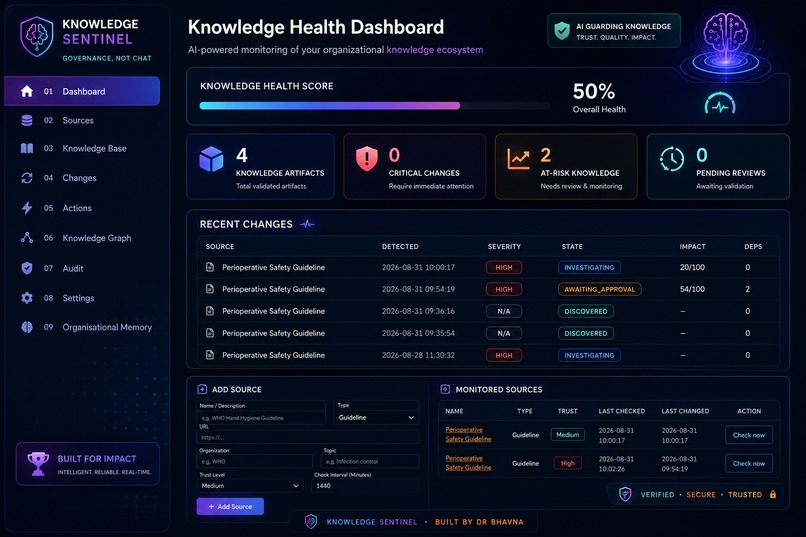Click Check now for the Medium trust source
Screen dimensions: 806x537
[x=748, y=435]
